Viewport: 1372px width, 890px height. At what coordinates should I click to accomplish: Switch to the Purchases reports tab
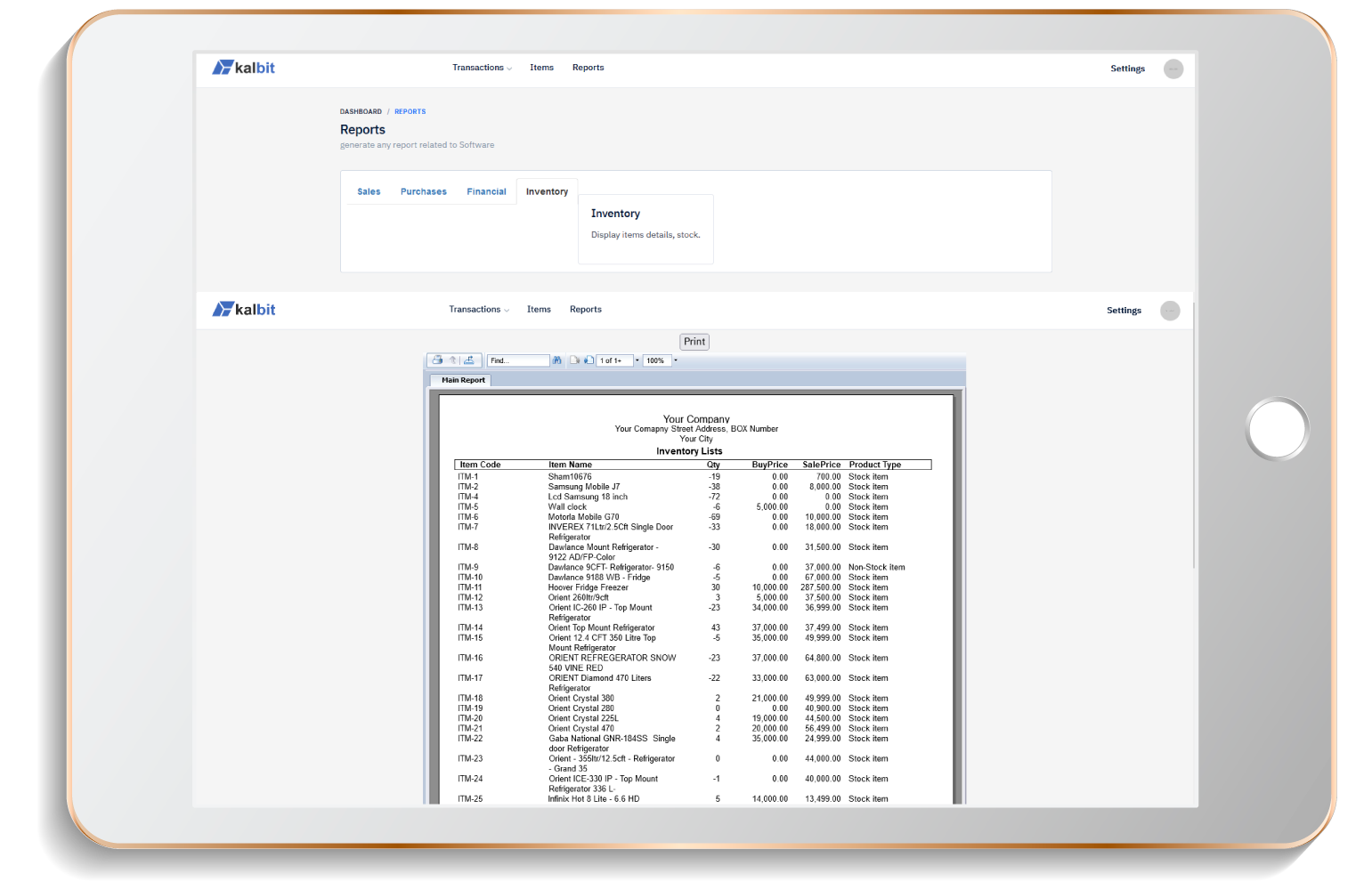click(x=424, y=191)
